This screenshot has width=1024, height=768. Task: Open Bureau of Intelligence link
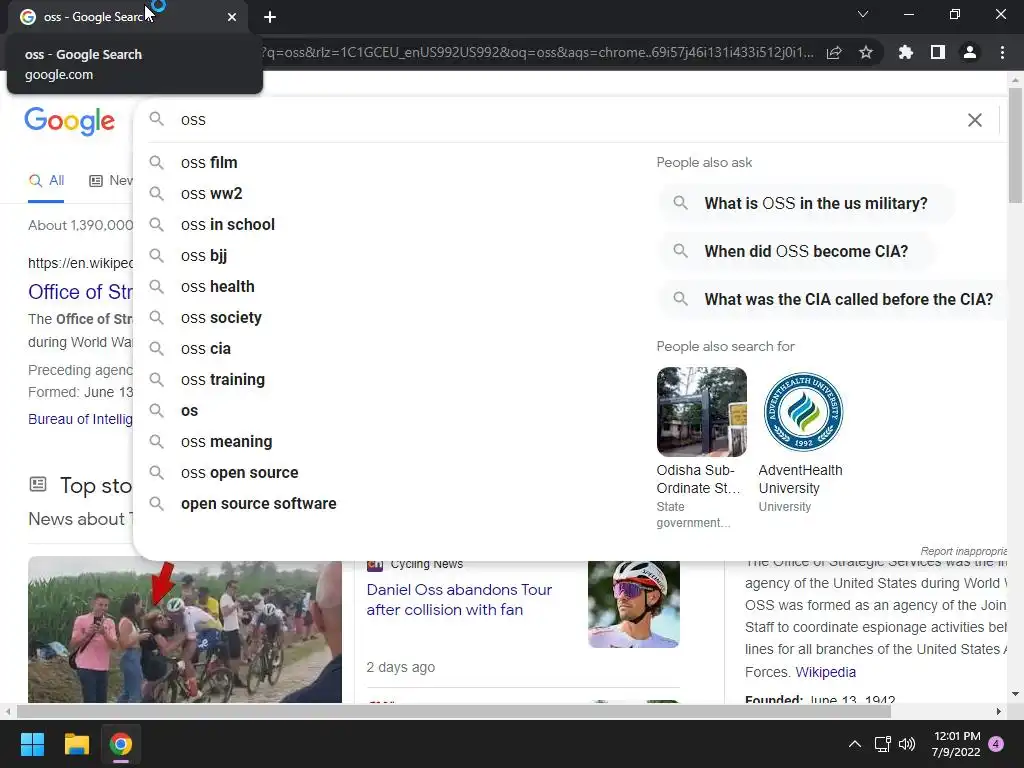tap(80, 419)
